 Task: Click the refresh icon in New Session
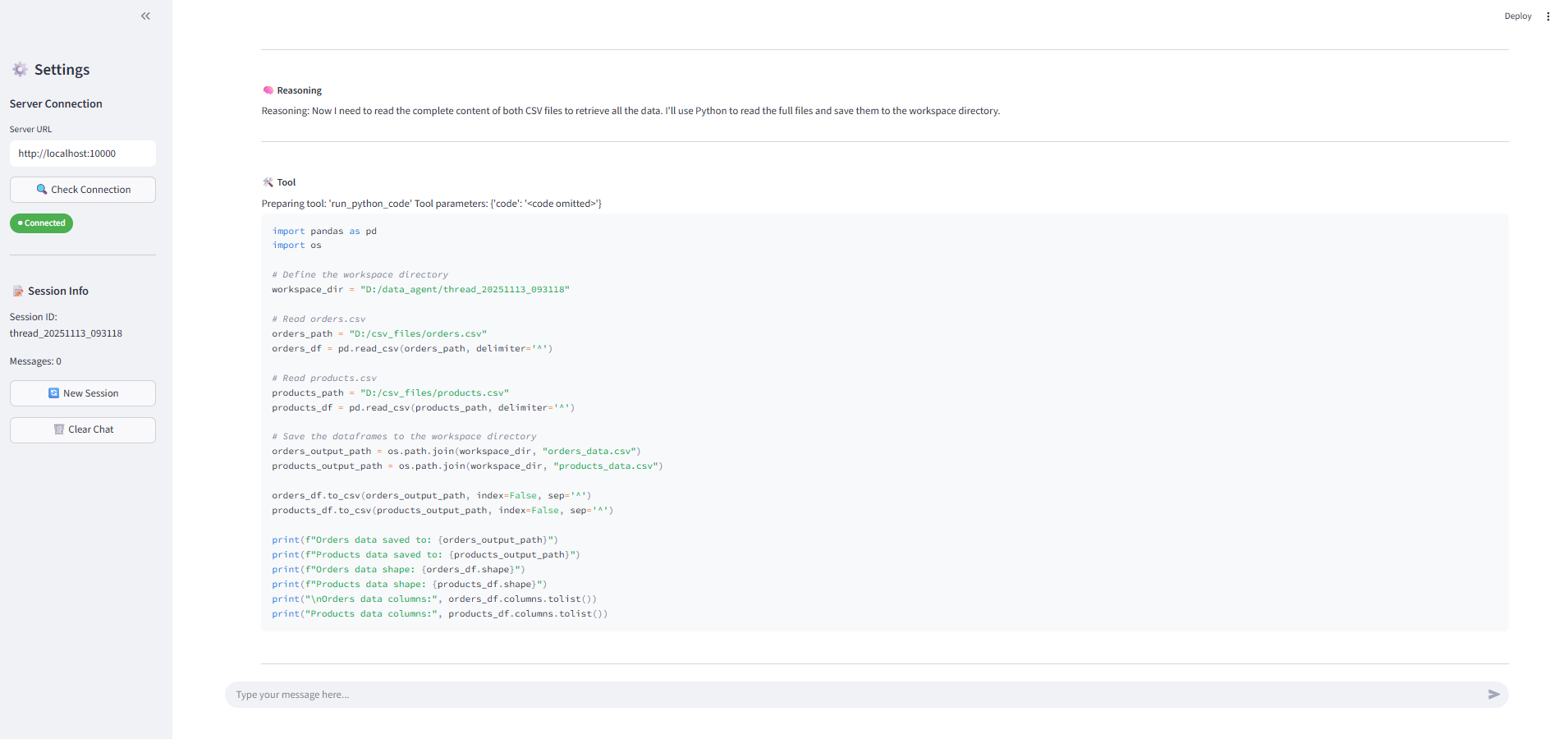(53, 393)
